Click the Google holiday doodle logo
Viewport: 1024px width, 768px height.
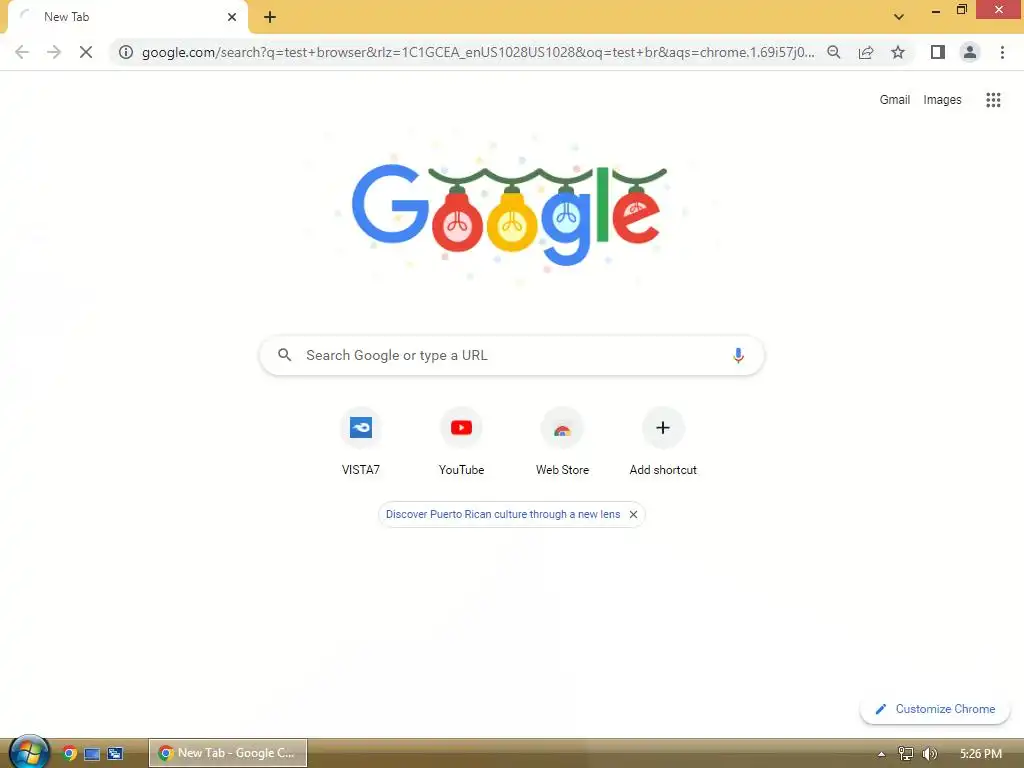coord(509,212)
